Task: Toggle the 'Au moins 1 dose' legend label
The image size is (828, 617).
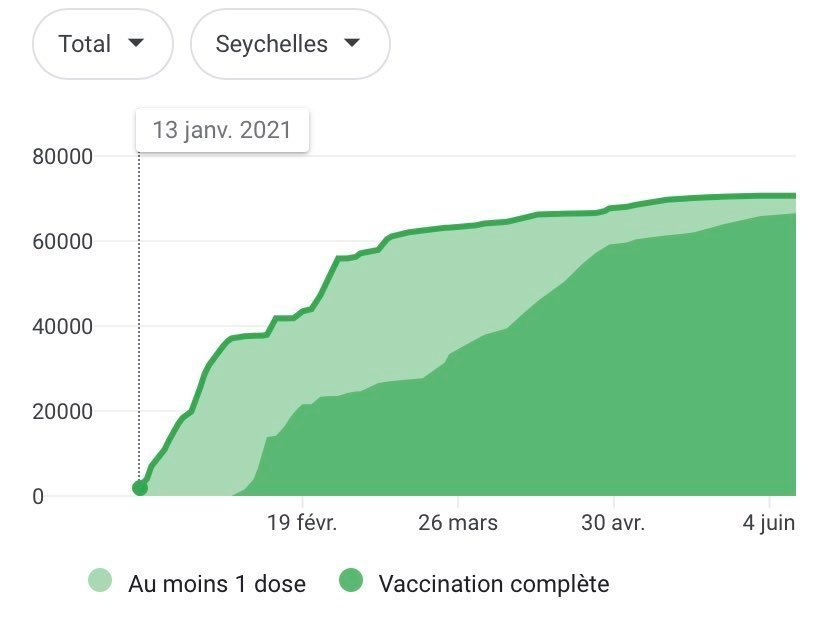Action: [x=217, y=584]
